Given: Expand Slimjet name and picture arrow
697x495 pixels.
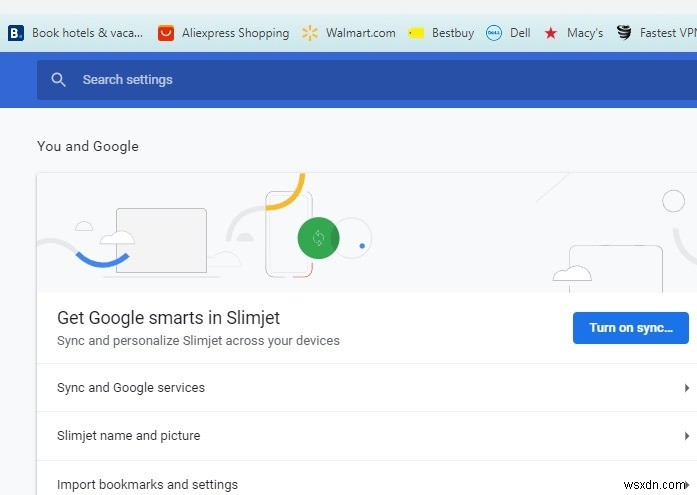Looking at the screenshot, I should pos(687,436).
